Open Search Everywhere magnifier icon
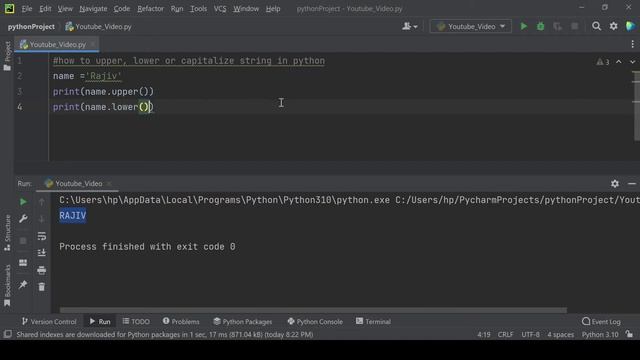640x360 pixels. tap(596, 27)
